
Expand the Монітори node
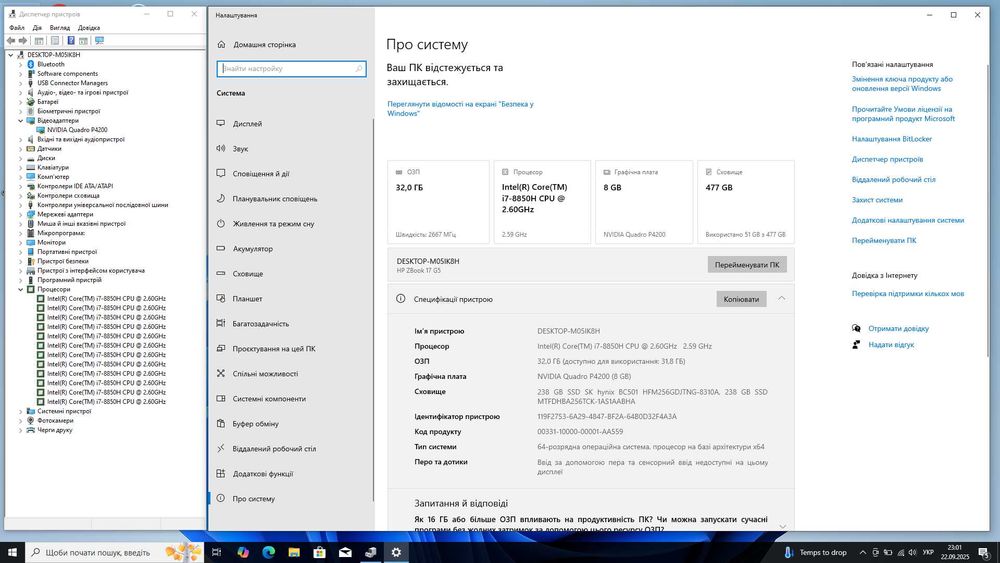[20, 242]
